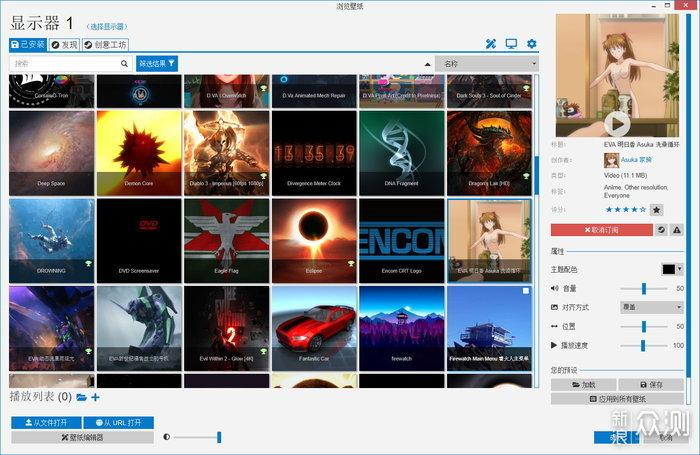700x455 pixels.
Task: Click Asuka creator name link
Action: point(636,159)
